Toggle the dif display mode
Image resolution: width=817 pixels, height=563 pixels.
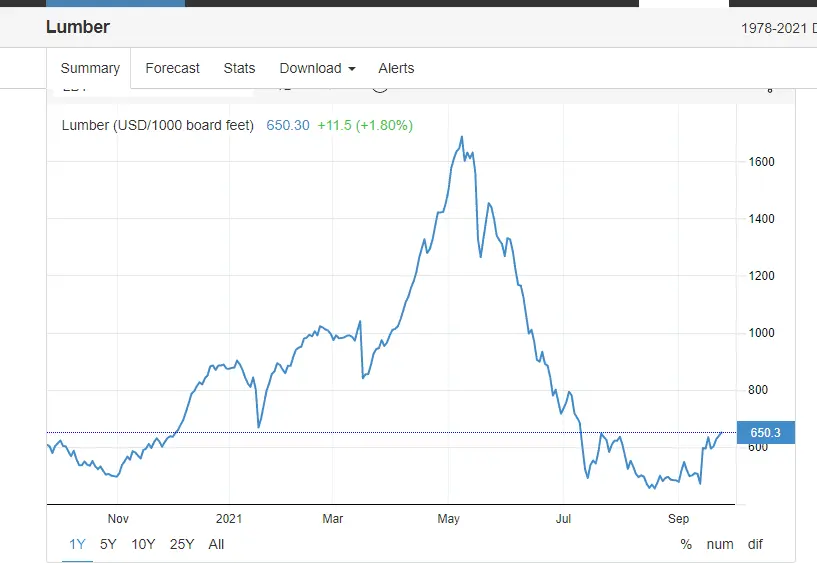click(755, 544)
